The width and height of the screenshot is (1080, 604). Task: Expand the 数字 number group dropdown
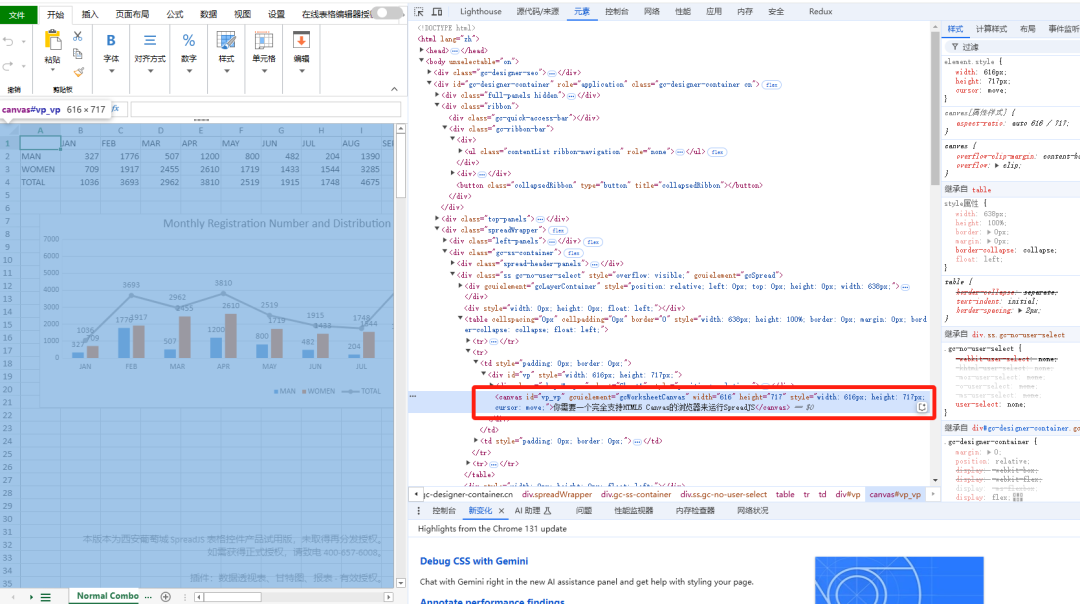(x=189, y=70)
